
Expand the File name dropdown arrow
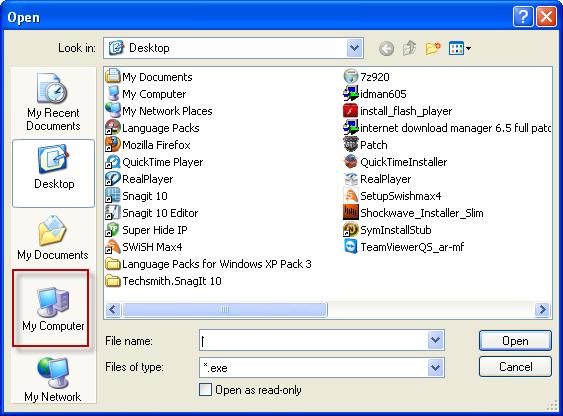436,340
